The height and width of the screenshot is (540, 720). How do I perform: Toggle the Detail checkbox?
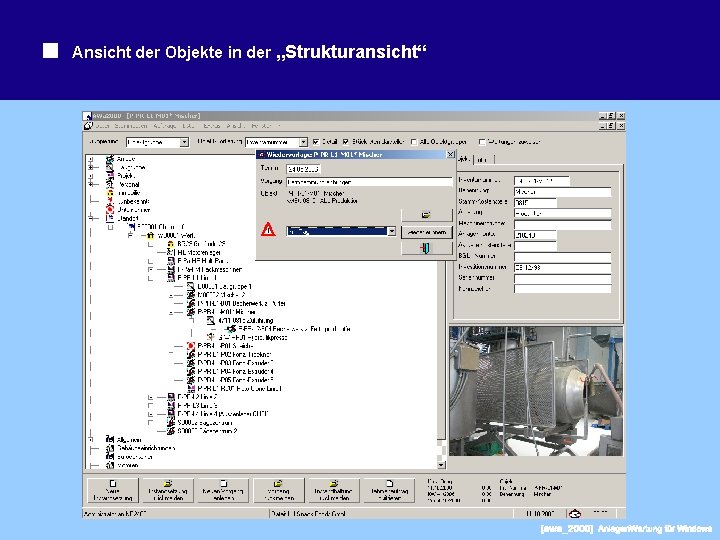[x=316, y=142]
